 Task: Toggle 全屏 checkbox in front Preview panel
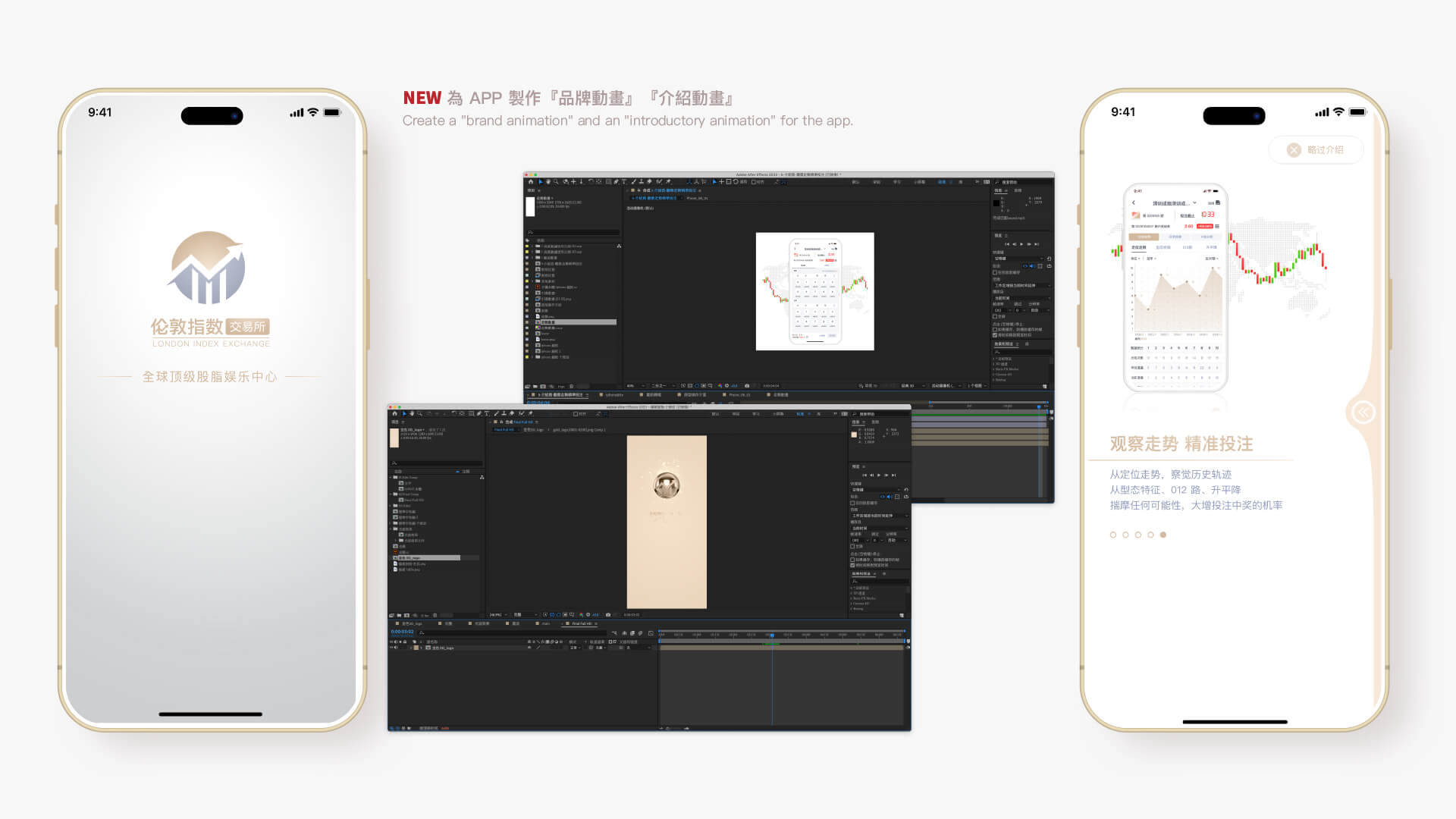pyautogui.click(x=852, y=546)
